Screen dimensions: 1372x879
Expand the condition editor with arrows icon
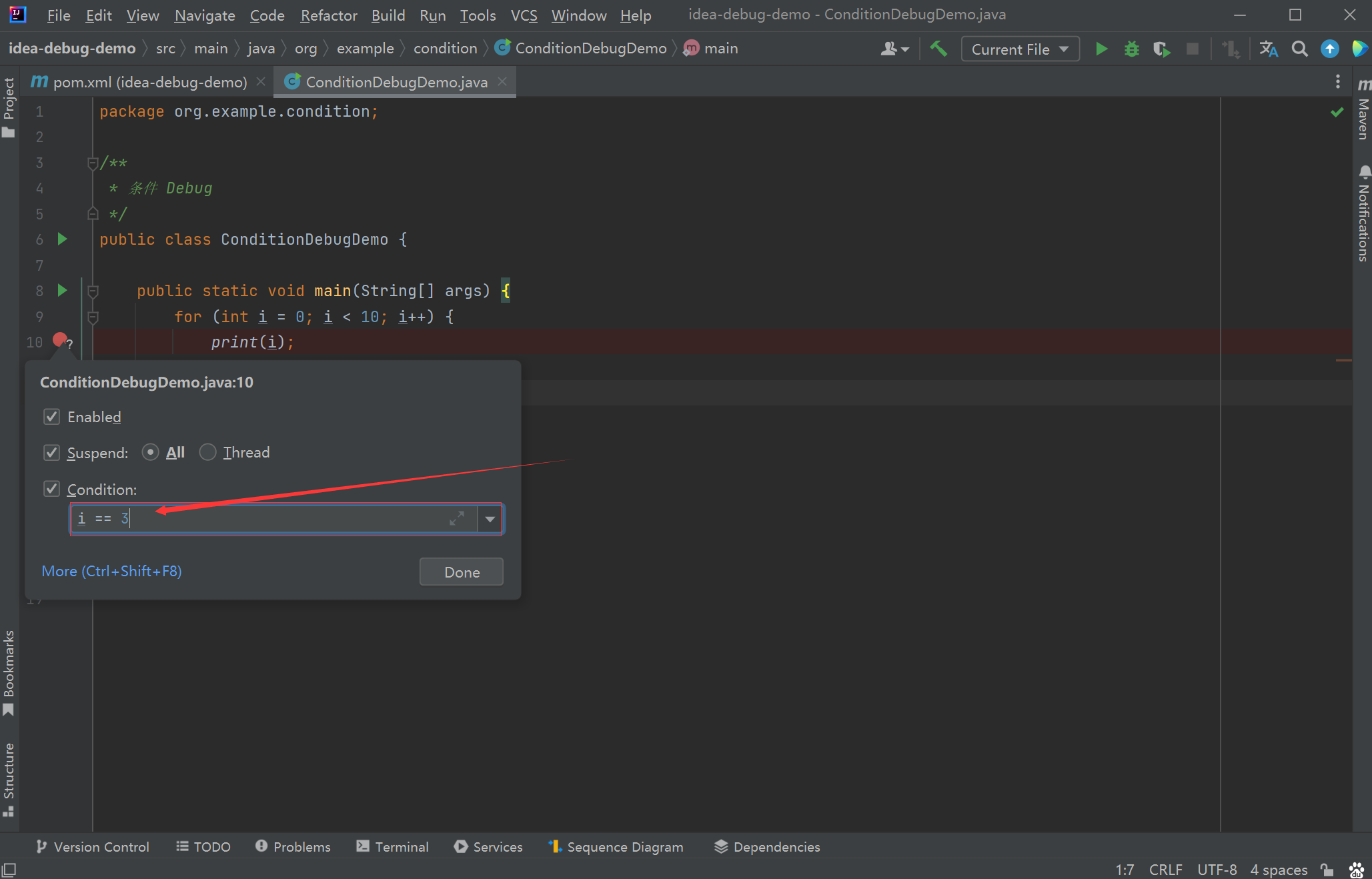pos(457,518)
